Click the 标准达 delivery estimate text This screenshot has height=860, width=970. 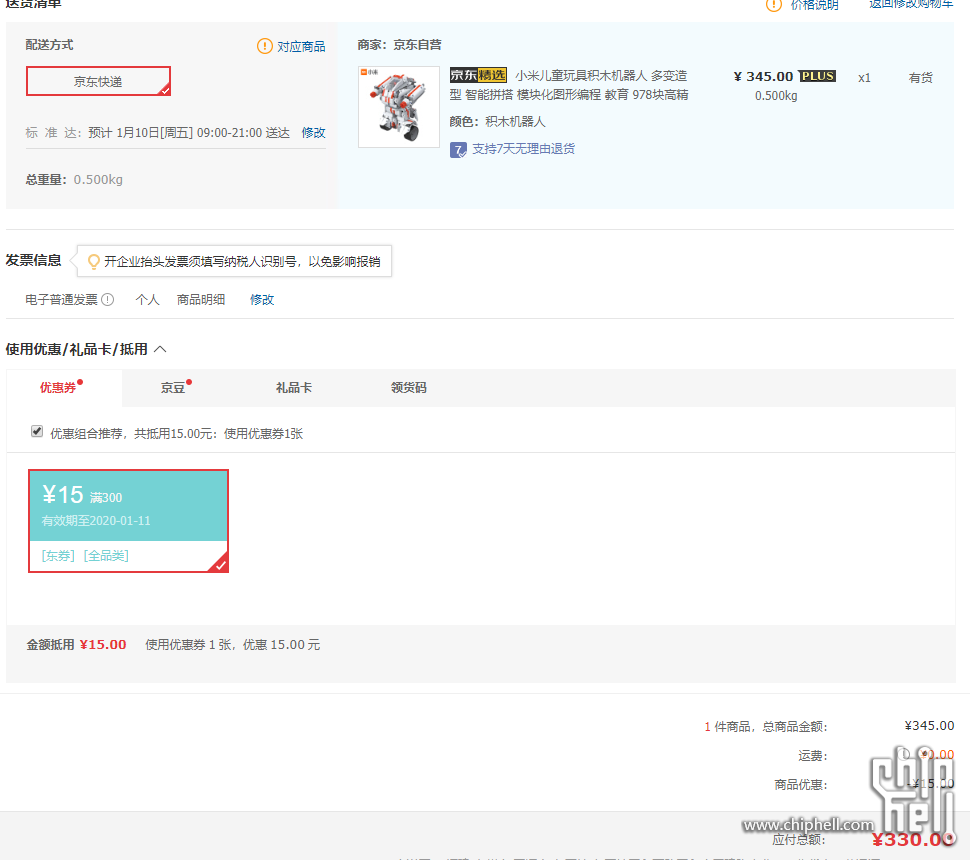tap(158, 133)
